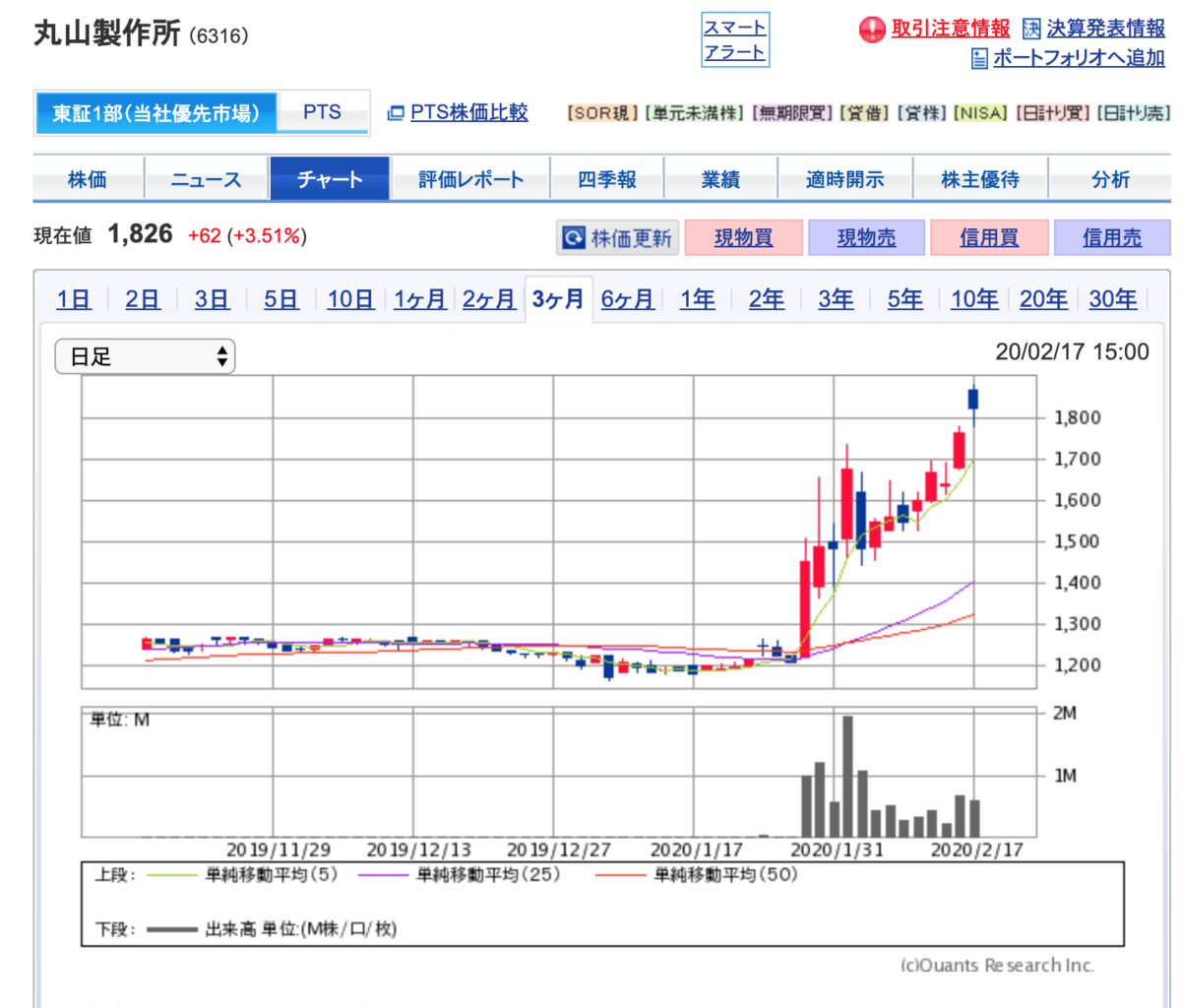Select the 1日 chart period
1181x1008 pixels.
74,298
